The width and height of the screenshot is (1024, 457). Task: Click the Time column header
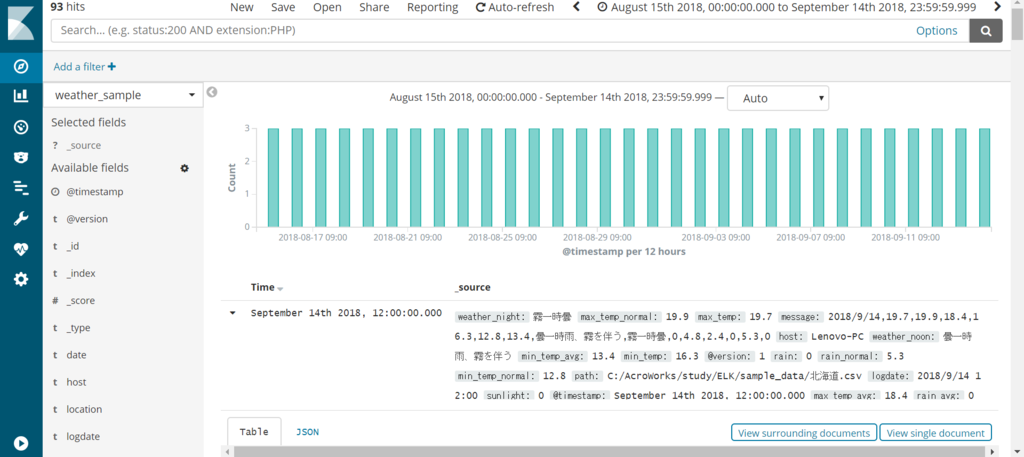point(263,287)
